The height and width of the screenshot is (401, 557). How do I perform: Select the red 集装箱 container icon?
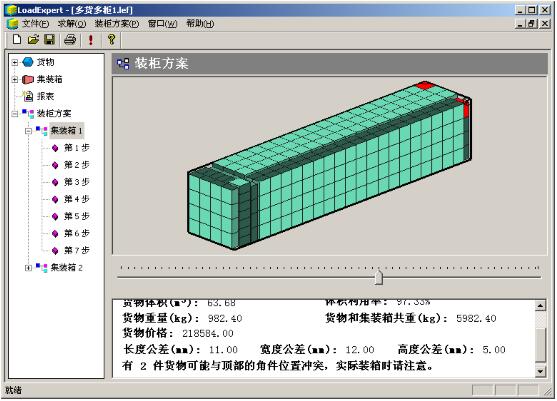click(x=28, y=79)
